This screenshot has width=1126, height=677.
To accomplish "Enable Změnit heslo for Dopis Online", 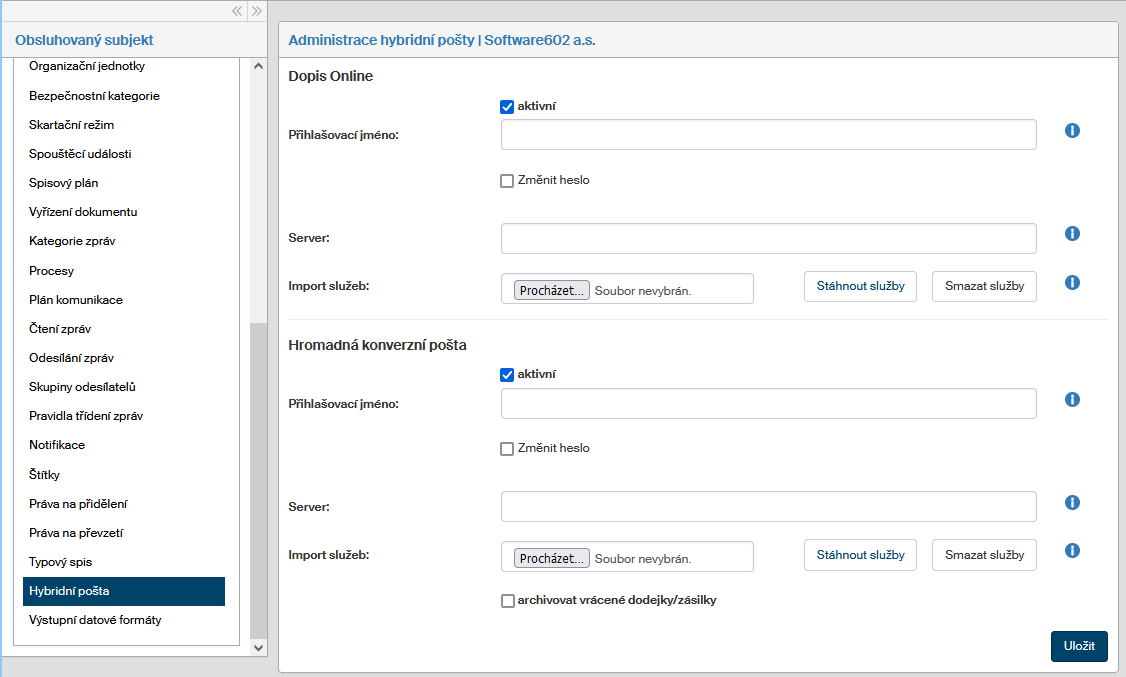I will (x=507, y=181).
